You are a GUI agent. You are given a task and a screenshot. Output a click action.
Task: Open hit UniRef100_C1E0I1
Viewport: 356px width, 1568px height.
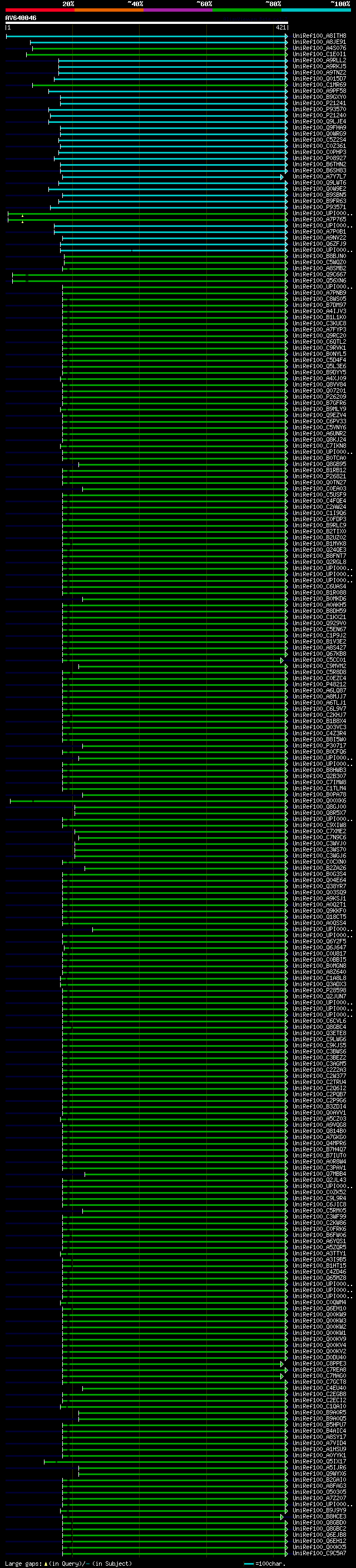319,54
